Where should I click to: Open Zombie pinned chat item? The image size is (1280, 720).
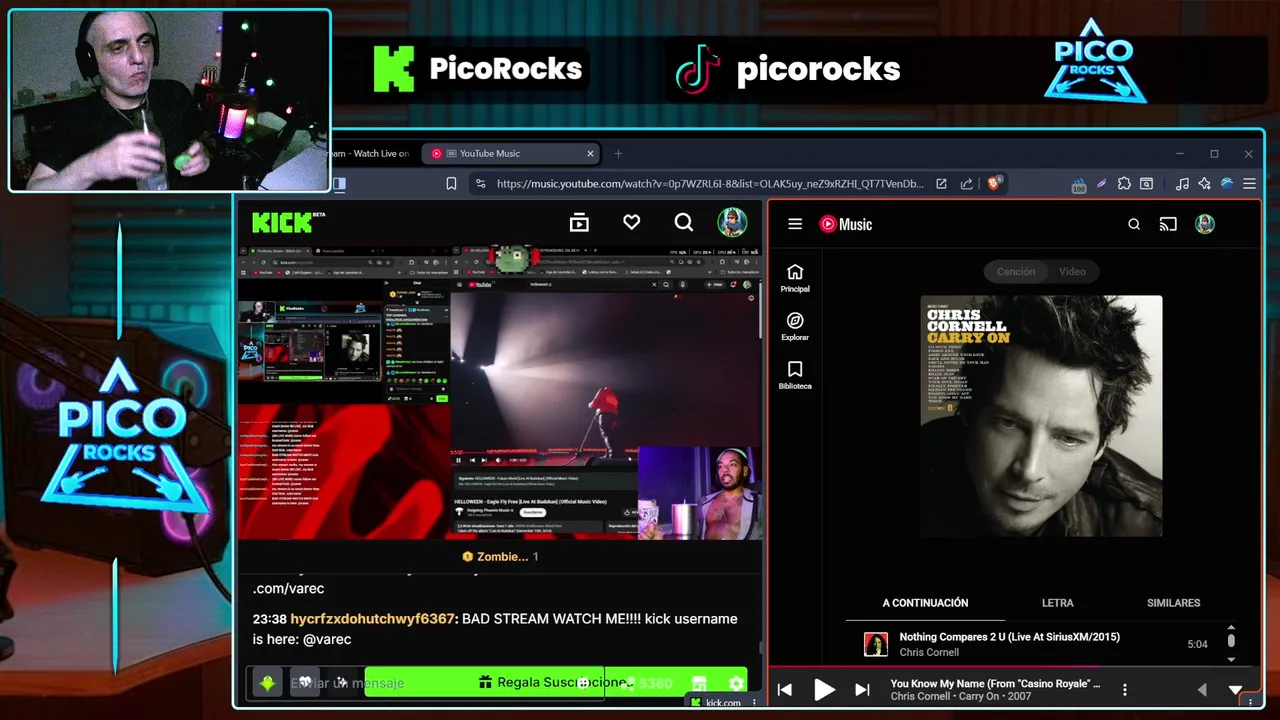coord(500,556)
